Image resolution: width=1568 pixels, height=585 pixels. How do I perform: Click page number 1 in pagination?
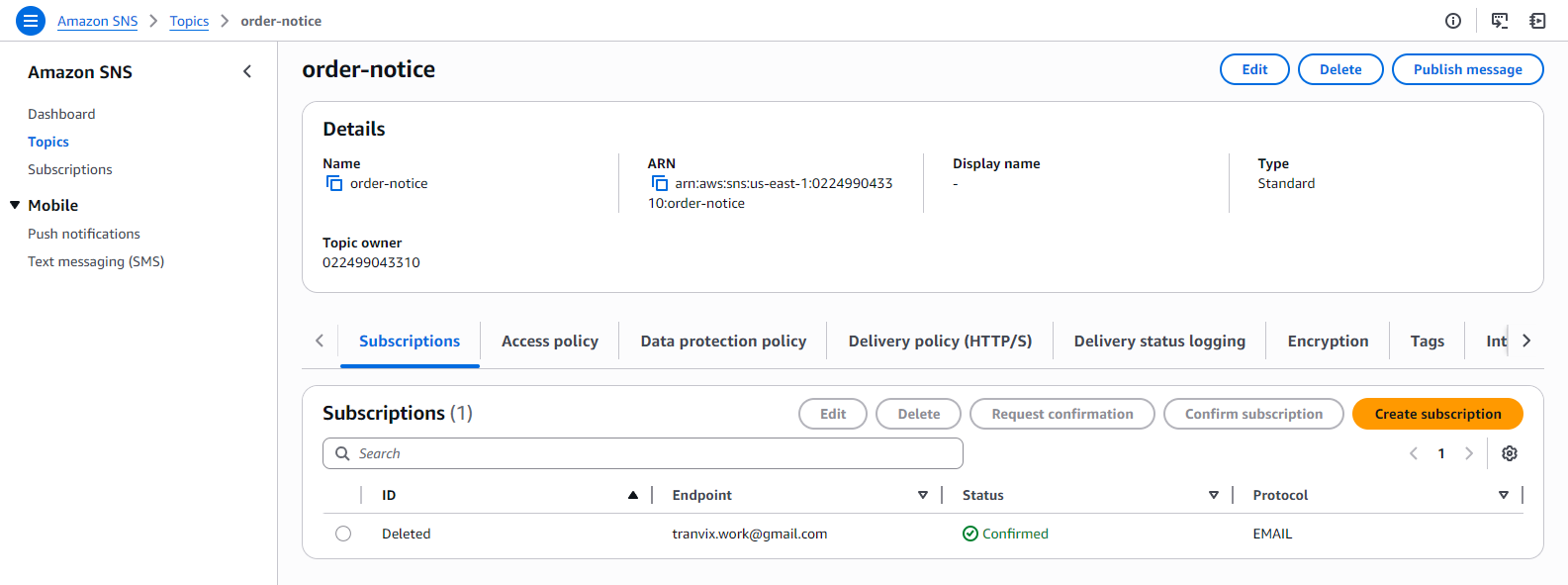(x=1441, y=453)
